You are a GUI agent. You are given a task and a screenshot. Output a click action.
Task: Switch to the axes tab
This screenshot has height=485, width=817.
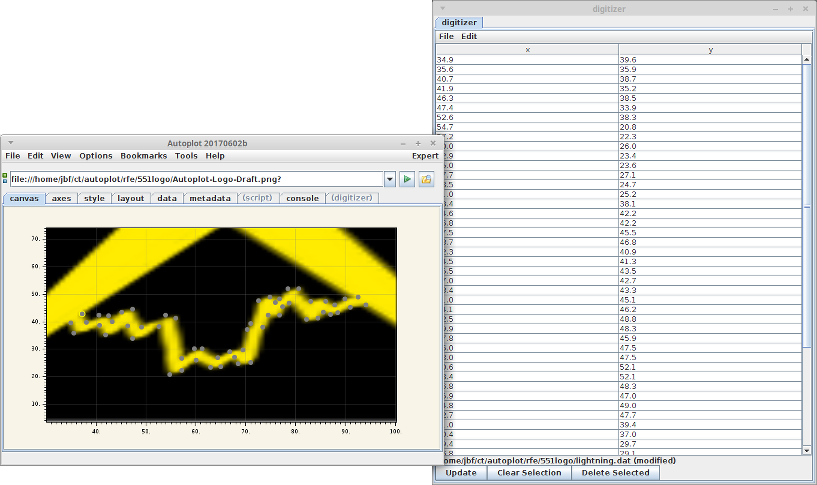point(61,198)
